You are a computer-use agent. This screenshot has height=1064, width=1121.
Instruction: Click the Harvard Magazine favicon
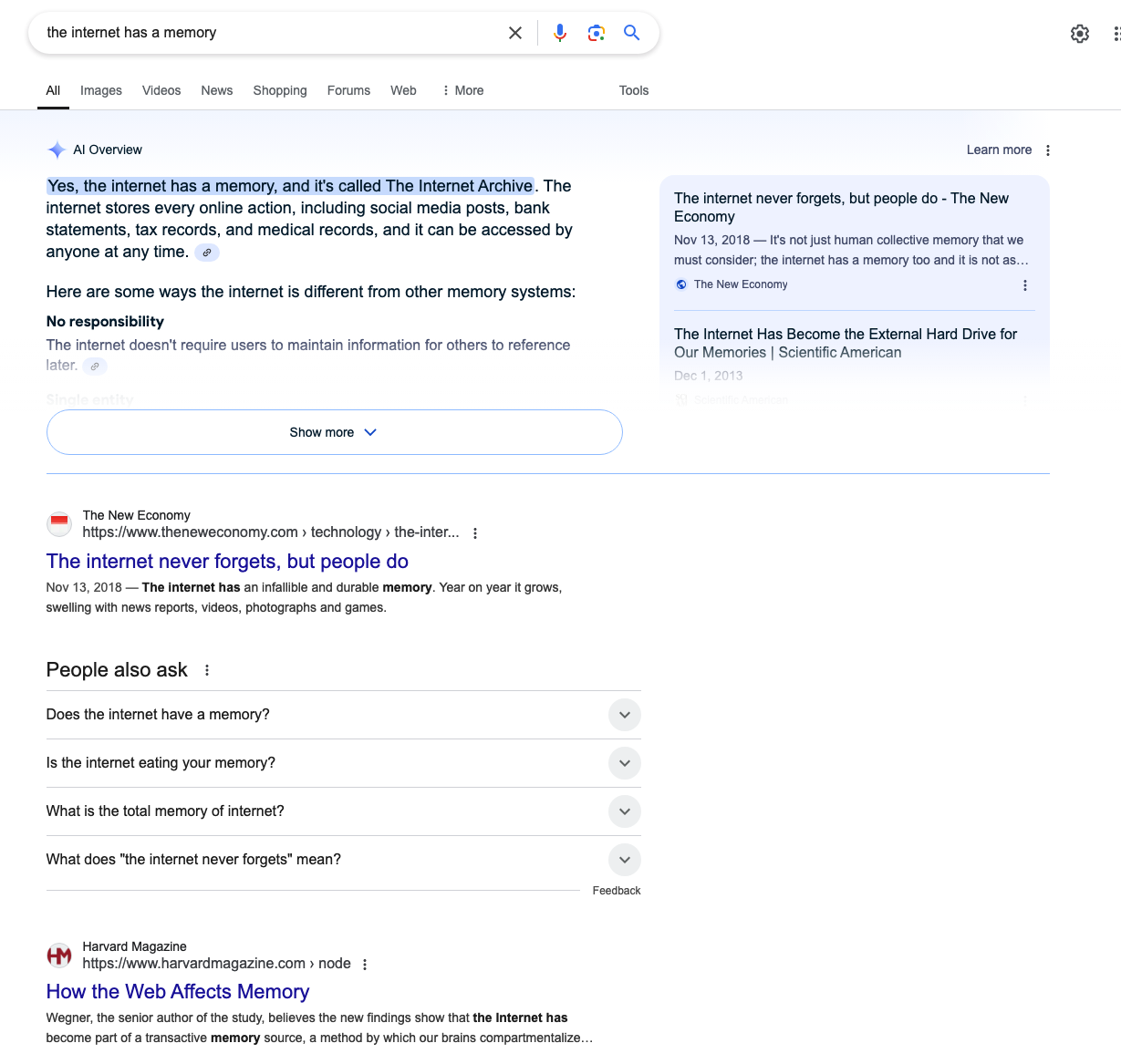[x=59, y=955]
